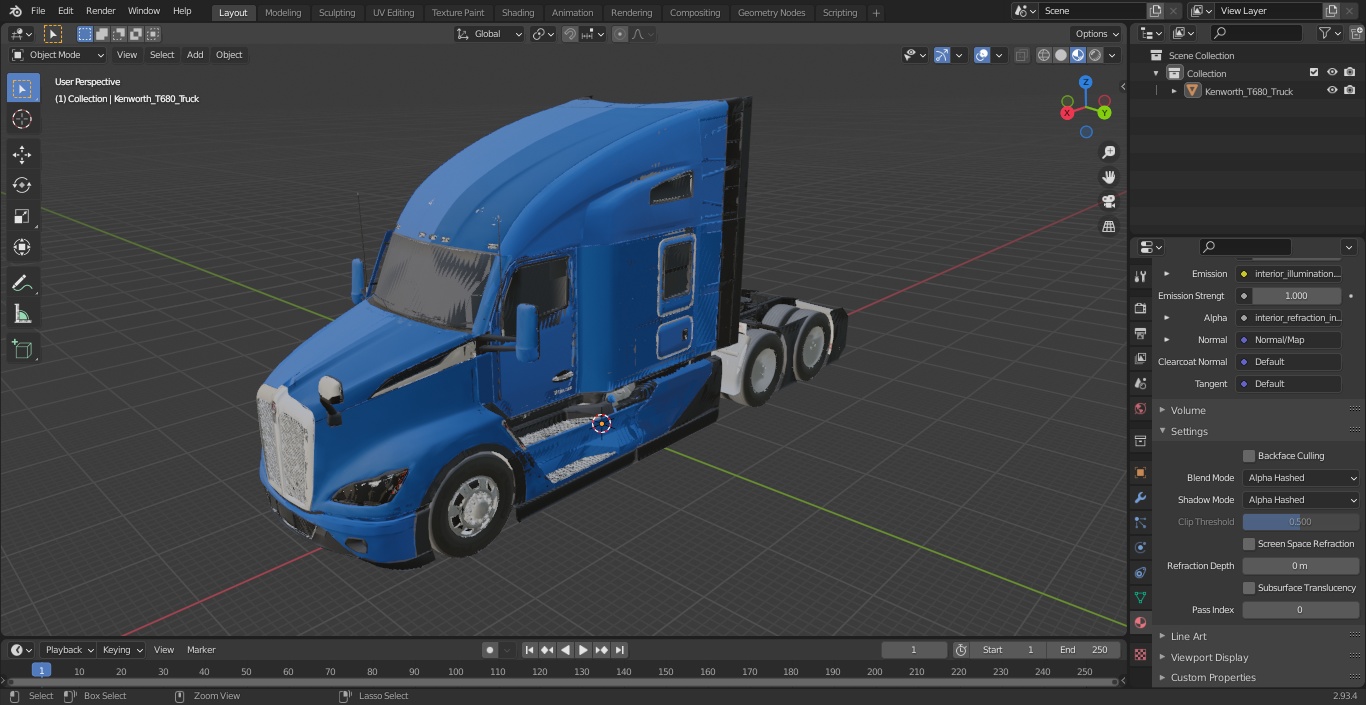The width and height of the screenshot is (1366, 705).
Task: Click the End frame field
Action: pyautogui.click(x=1085, y=650)
